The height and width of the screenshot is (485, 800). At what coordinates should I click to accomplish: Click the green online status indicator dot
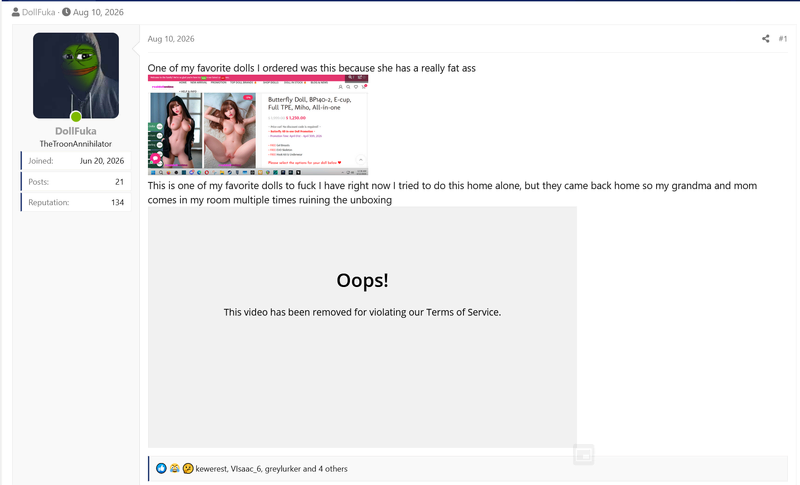pyautogui.click(x=76, y=117)
